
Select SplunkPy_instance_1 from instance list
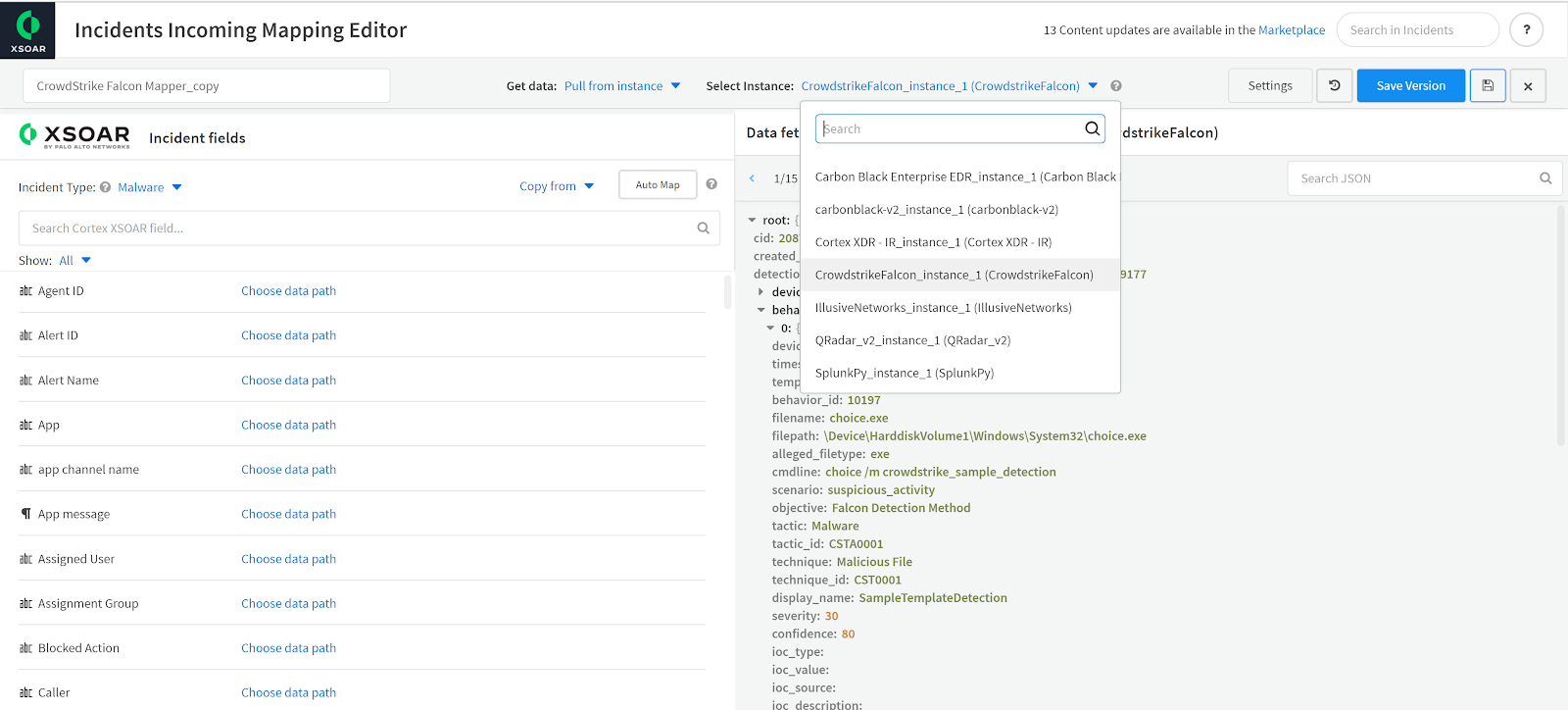pyautogui.click(x=904, y=374)
